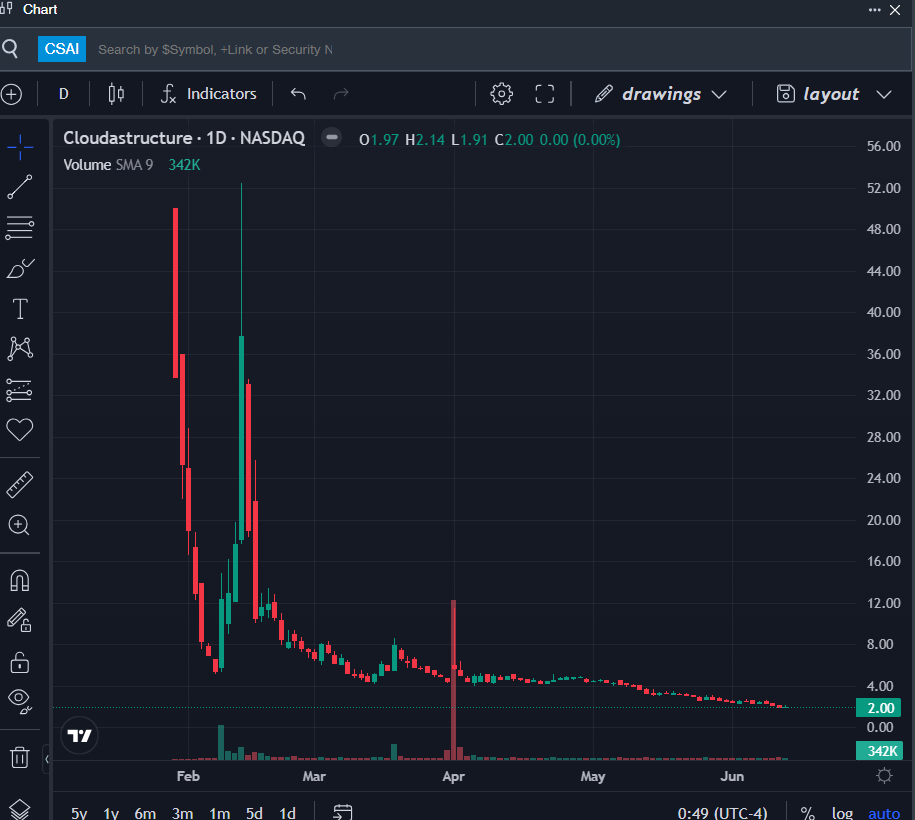Click the undo arrow
This screenshot has width=915, height=820.
coord(298,94)
